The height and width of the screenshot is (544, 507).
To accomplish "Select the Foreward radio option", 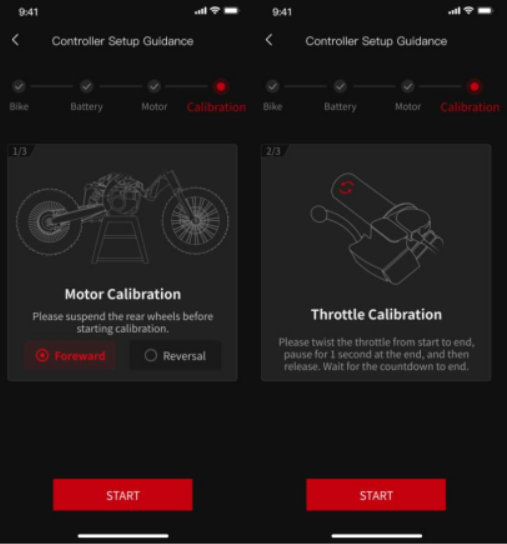I will tap(70, 356).
